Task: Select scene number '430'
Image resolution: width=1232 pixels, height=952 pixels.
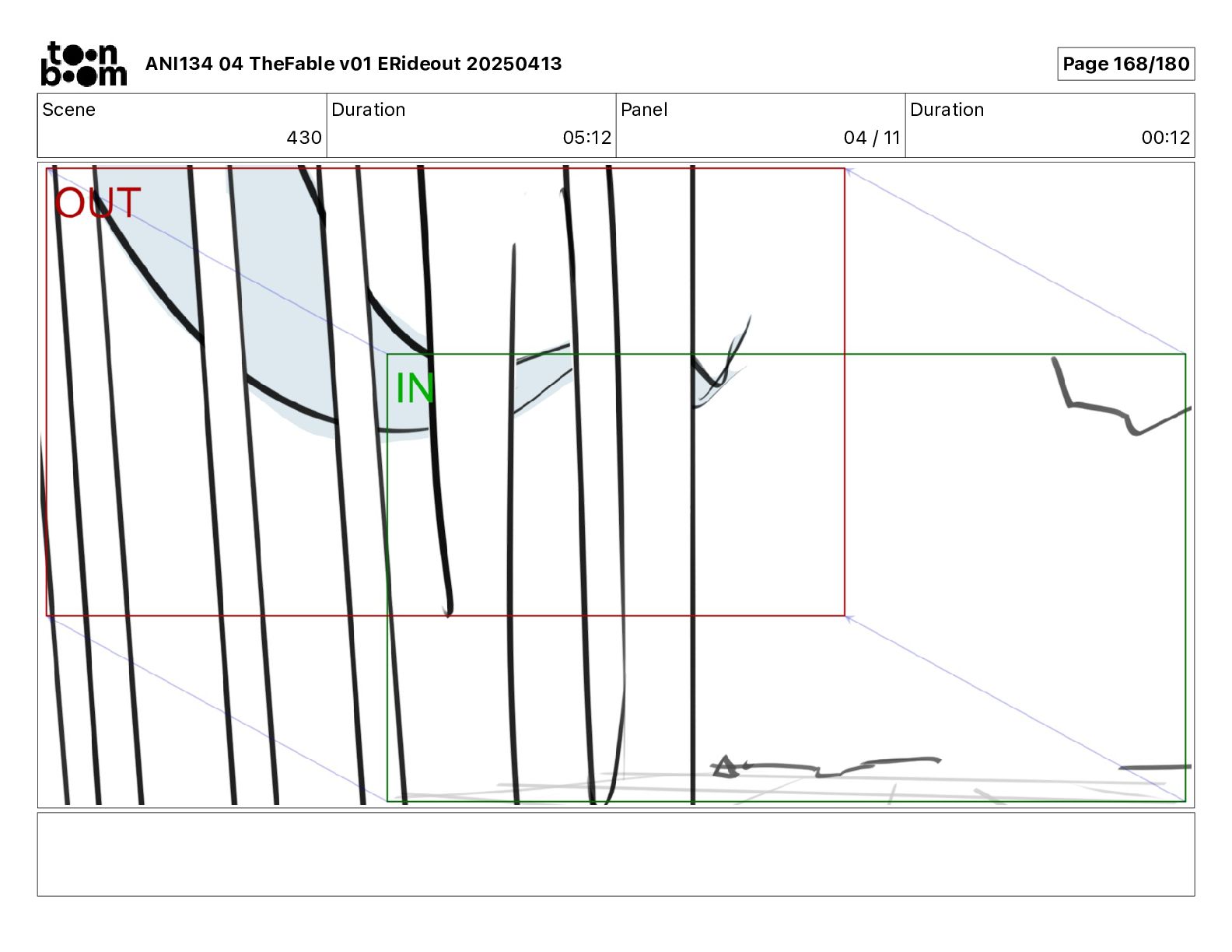Action: [x=304, y=138]
